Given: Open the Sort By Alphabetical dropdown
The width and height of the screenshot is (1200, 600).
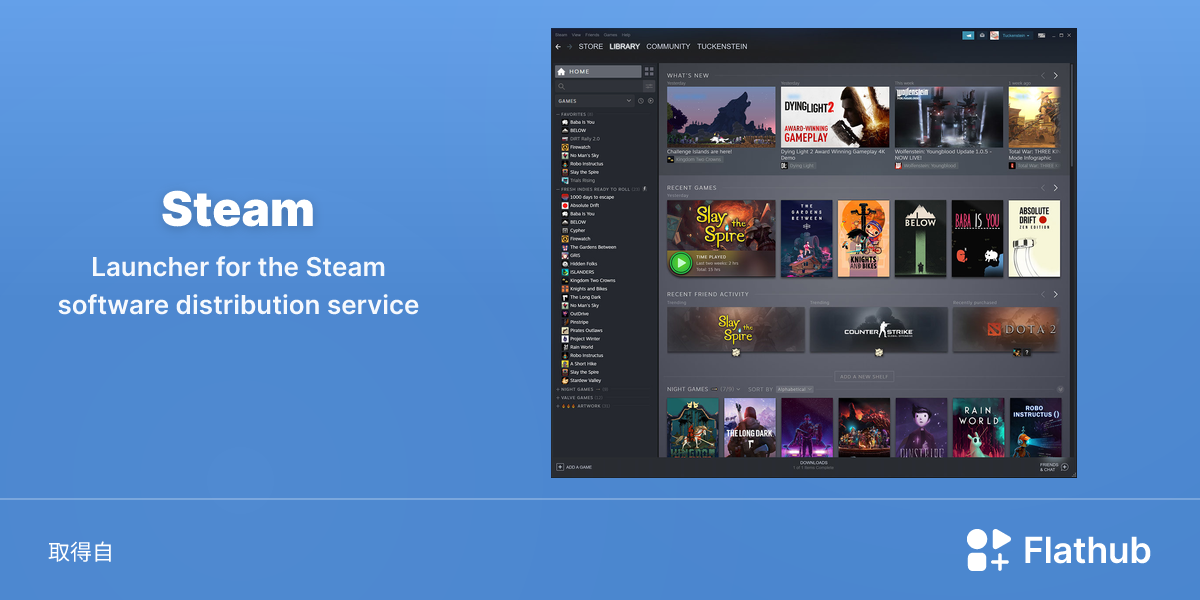Looking at the screenshot, I should 795,389.
